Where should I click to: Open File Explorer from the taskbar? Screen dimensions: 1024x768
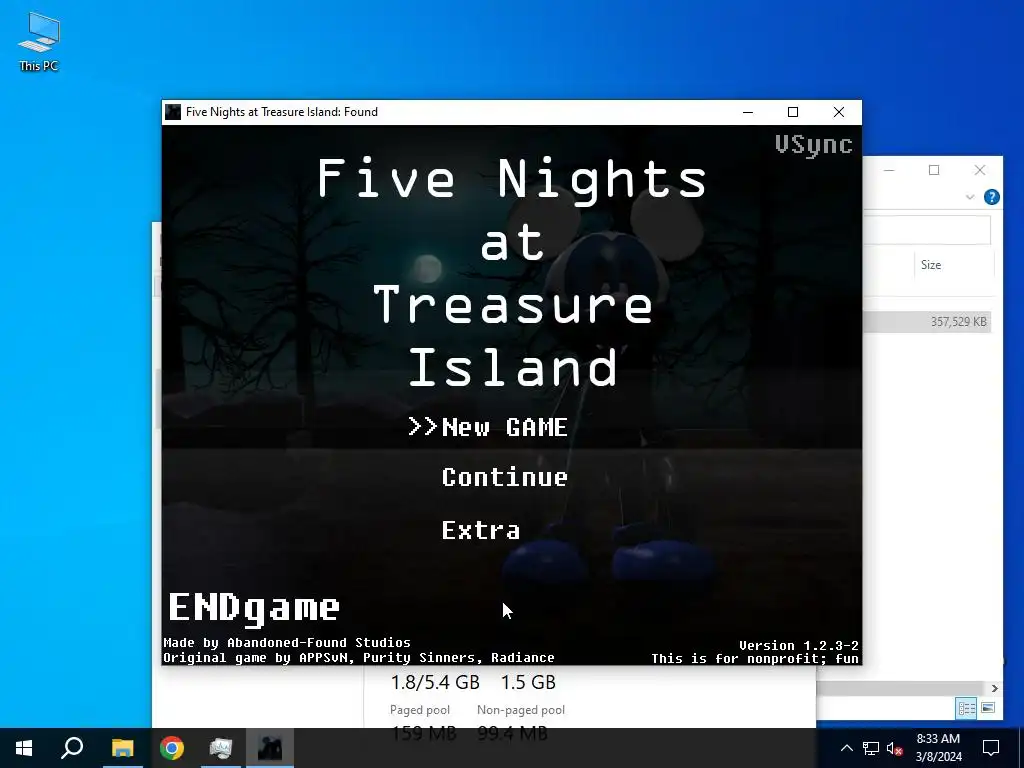click(x=122, y=748)
